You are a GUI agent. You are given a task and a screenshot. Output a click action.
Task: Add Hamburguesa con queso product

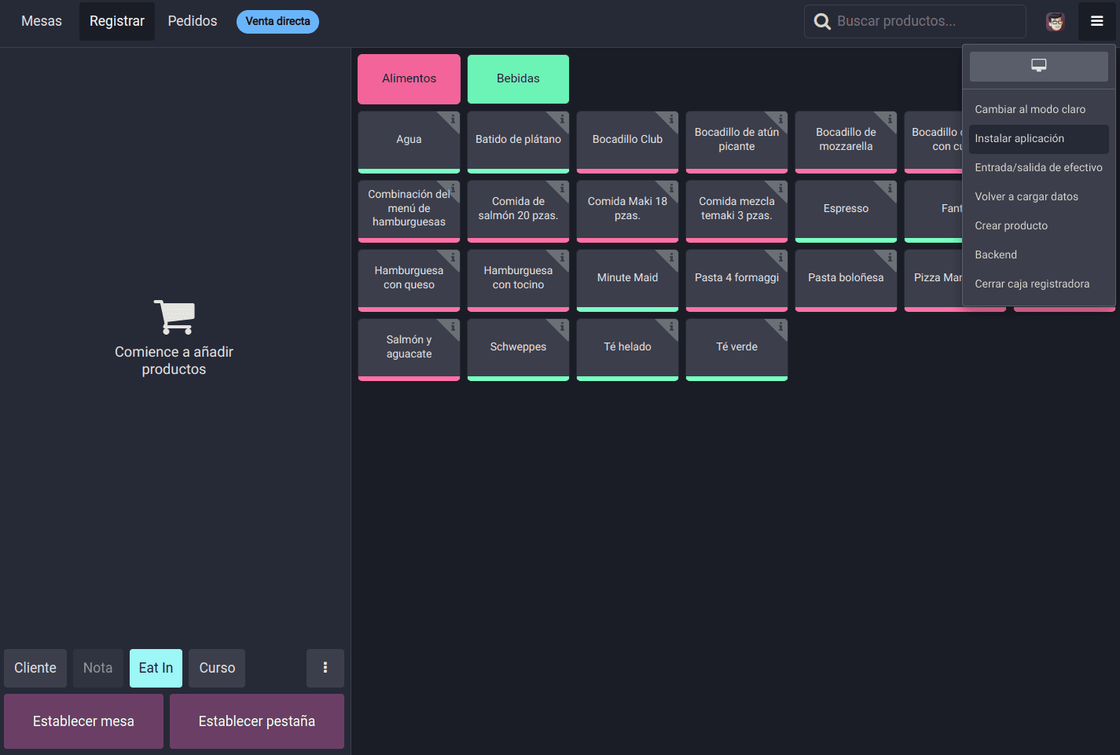(409, 280)
